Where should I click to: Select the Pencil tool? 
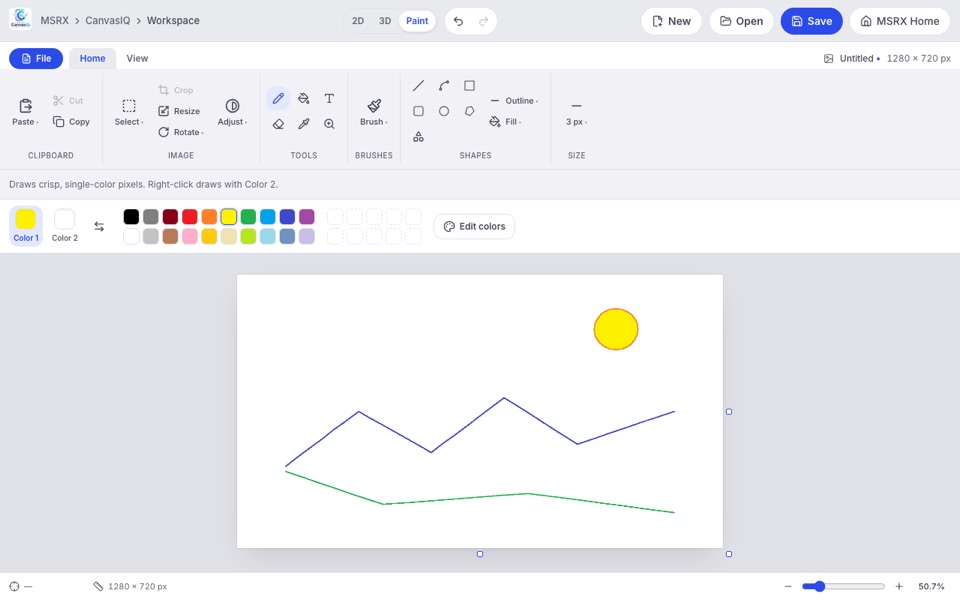(x=278, y=98)
